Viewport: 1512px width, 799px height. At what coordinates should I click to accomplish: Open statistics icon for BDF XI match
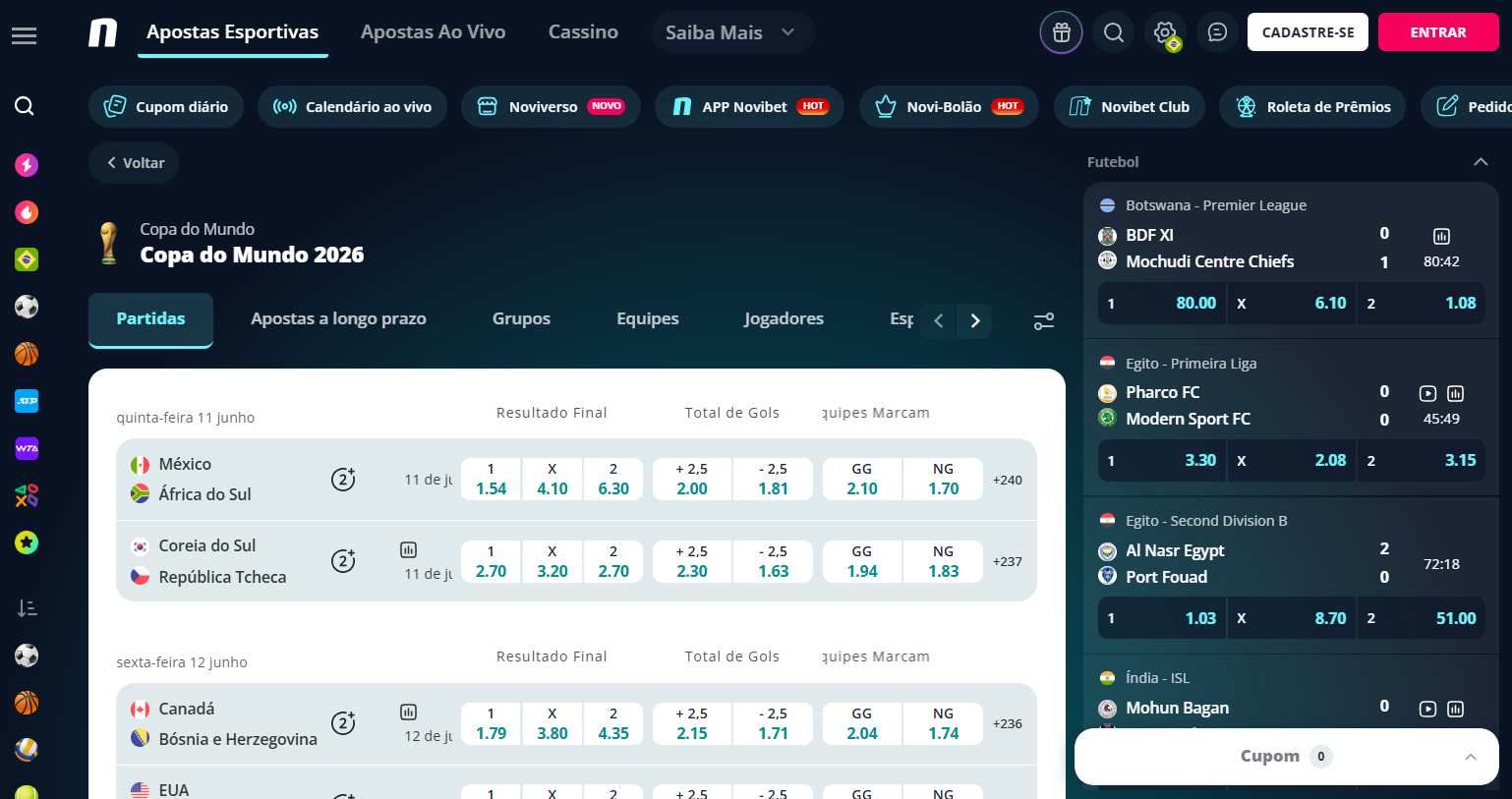1441,236
